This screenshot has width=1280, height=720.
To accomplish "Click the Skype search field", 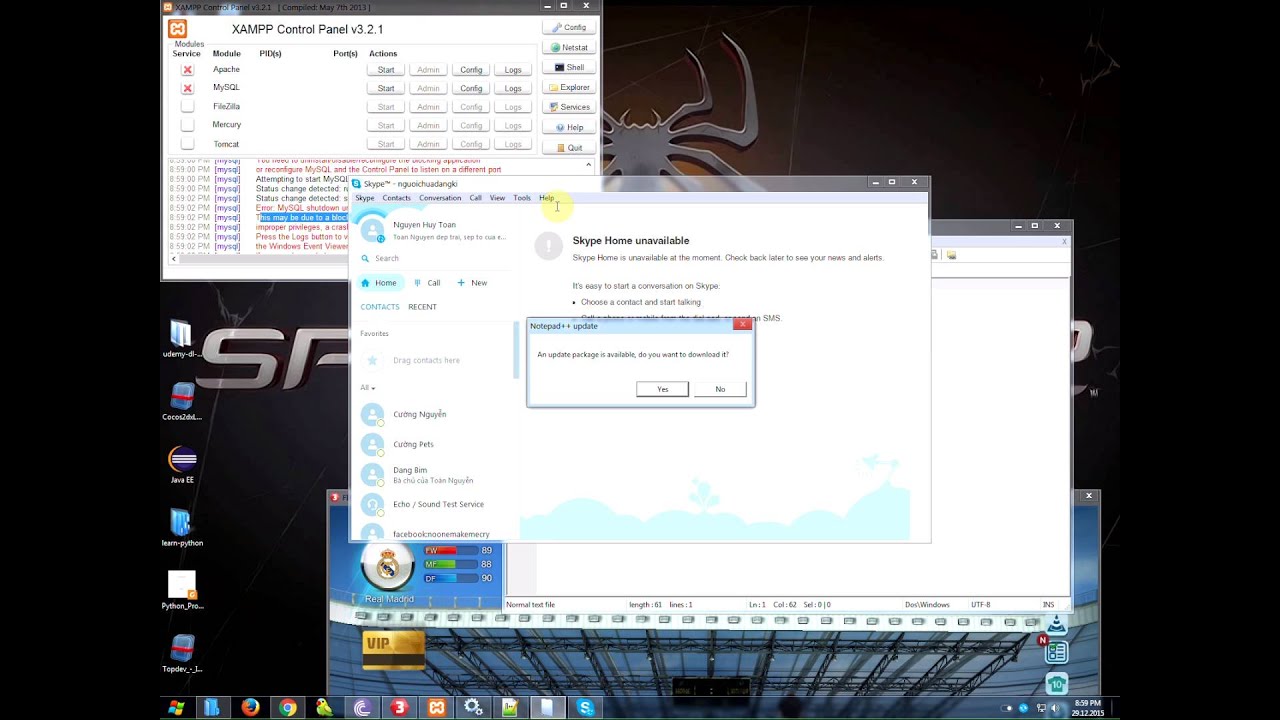I will pos(435,258).
